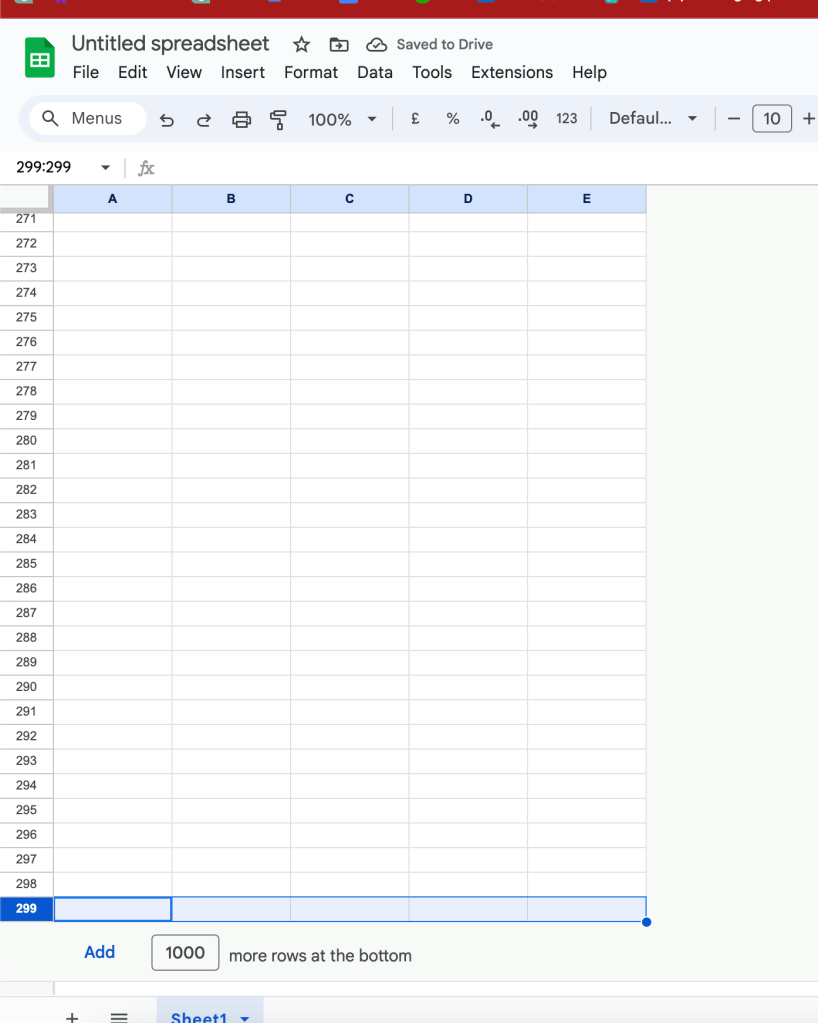818x1023 pixels.
Task: Decrease decimal places
Action: pyautogui.click(x=490, y=119)
